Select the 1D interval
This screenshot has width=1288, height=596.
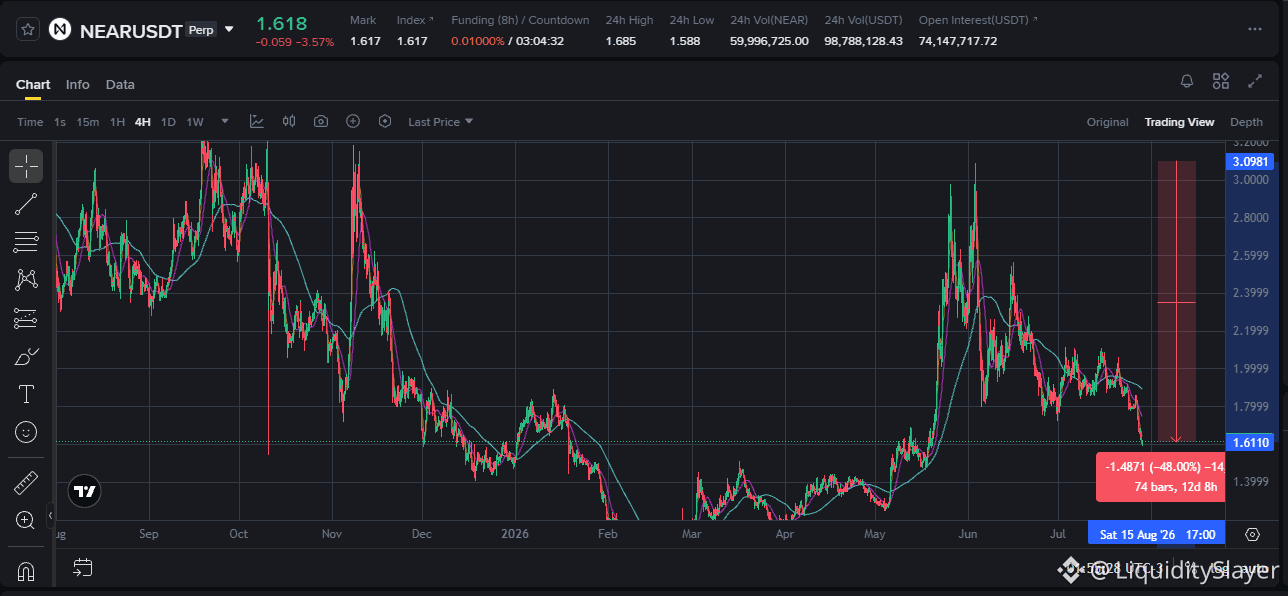click(168, 122)
